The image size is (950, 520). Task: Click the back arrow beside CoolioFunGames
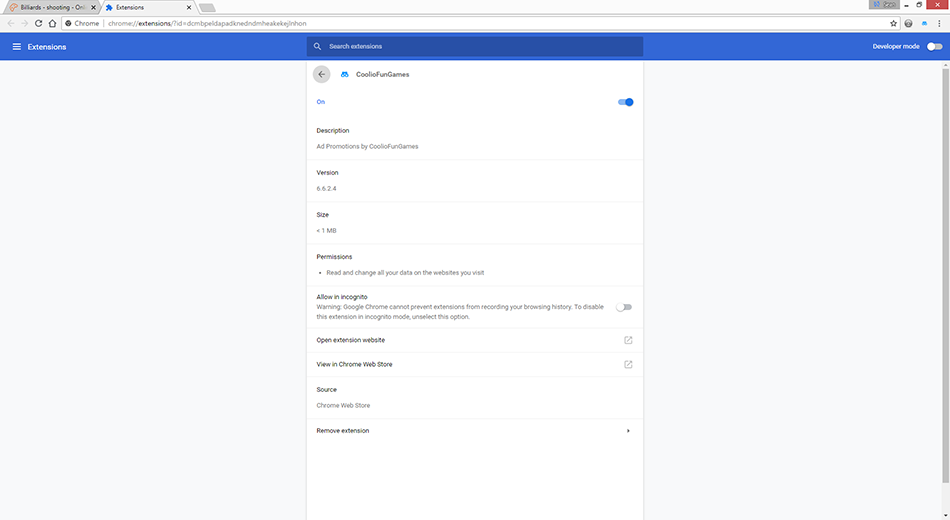tap(321, 74)
